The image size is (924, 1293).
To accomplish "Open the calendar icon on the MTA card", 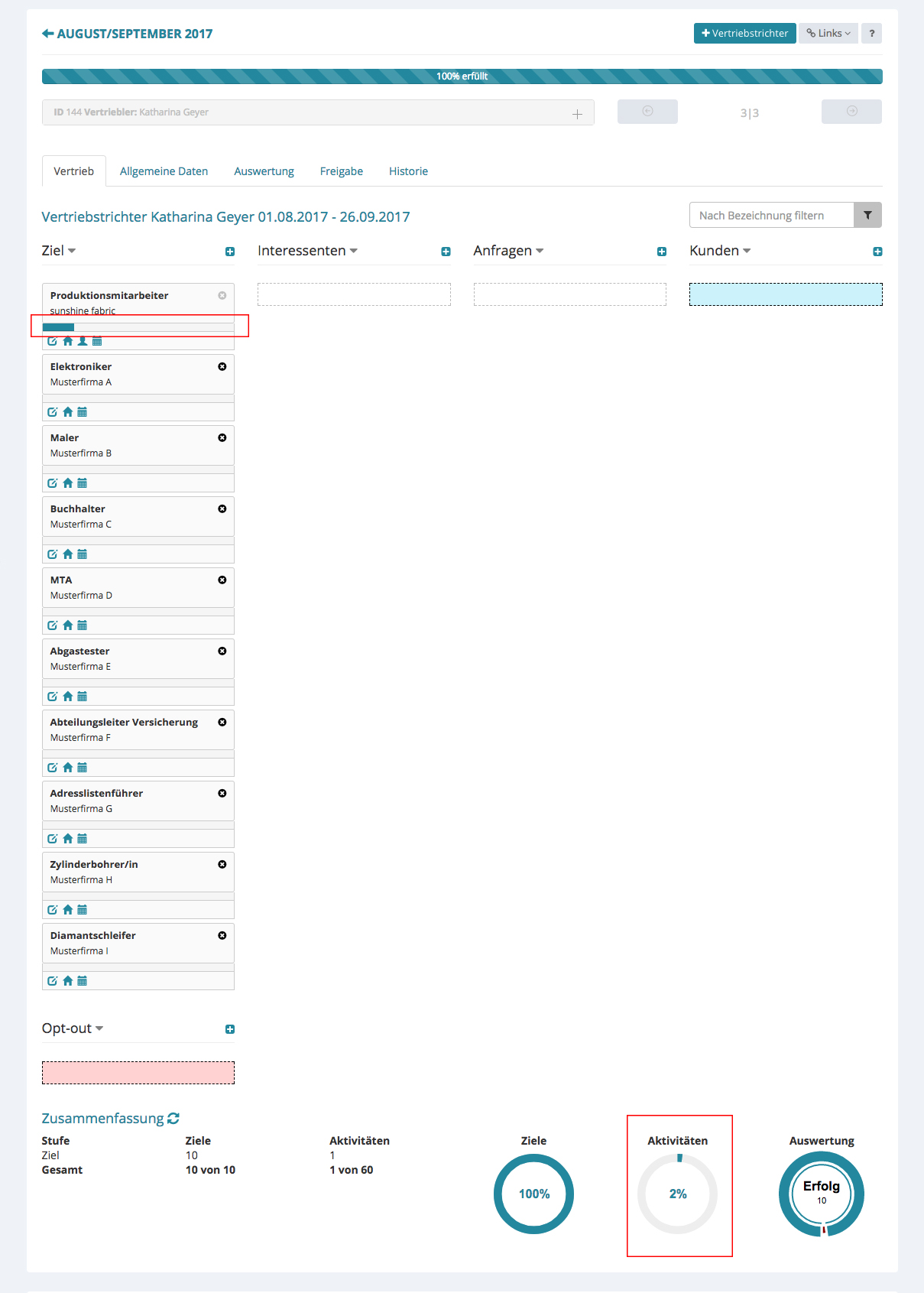I will [x=83, y=625].
